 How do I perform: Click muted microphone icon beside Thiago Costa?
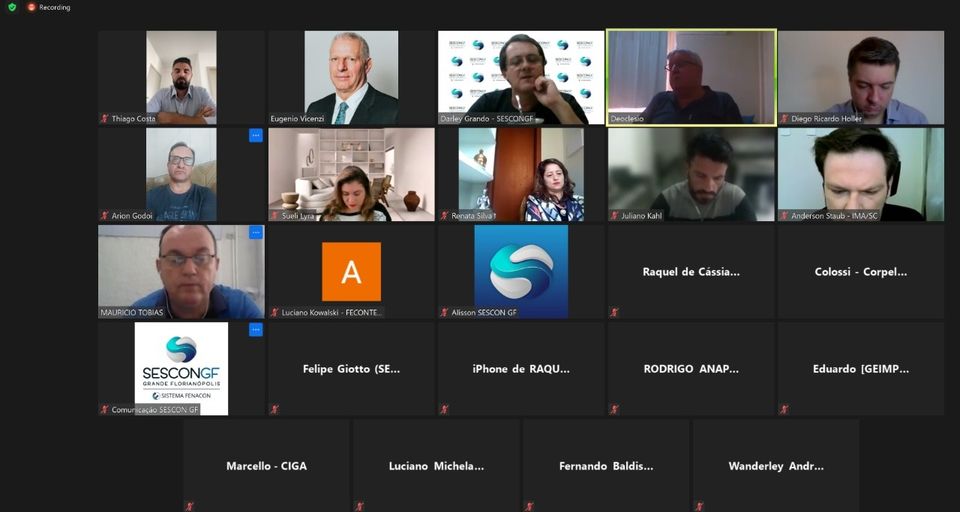click(x=105, y=119)
